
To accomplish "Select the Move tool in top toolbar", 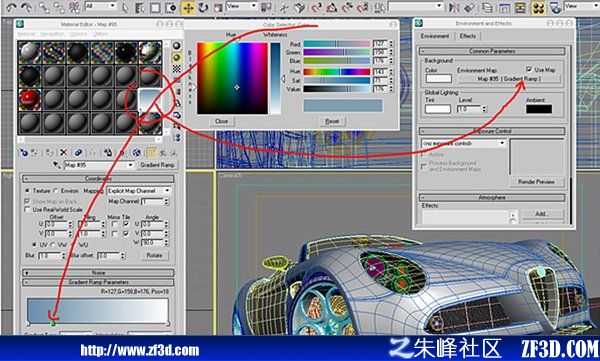I will 188,7.
